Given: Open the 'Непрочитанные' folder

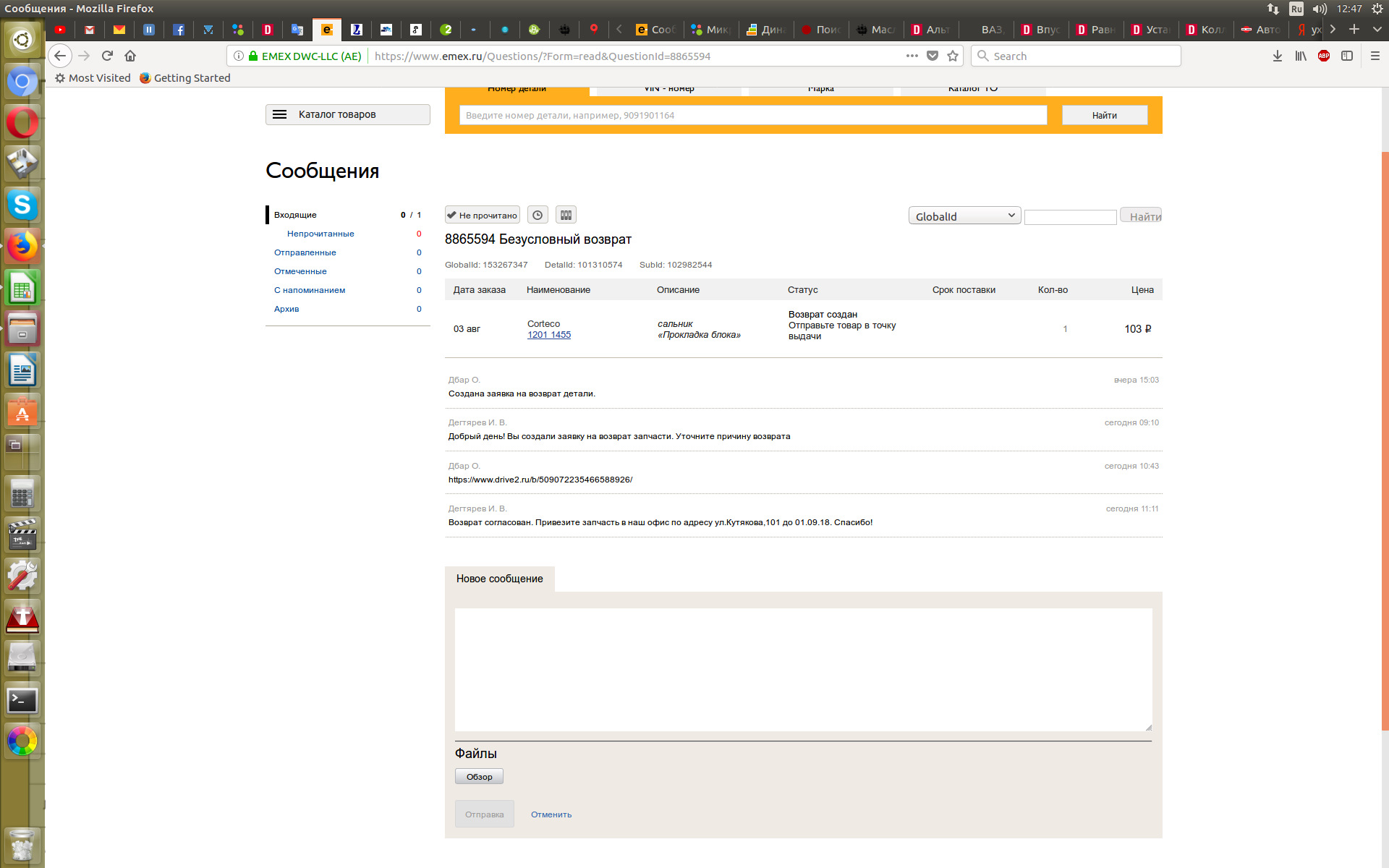Looking at the screenshot, I should click(x=320, y=234).
